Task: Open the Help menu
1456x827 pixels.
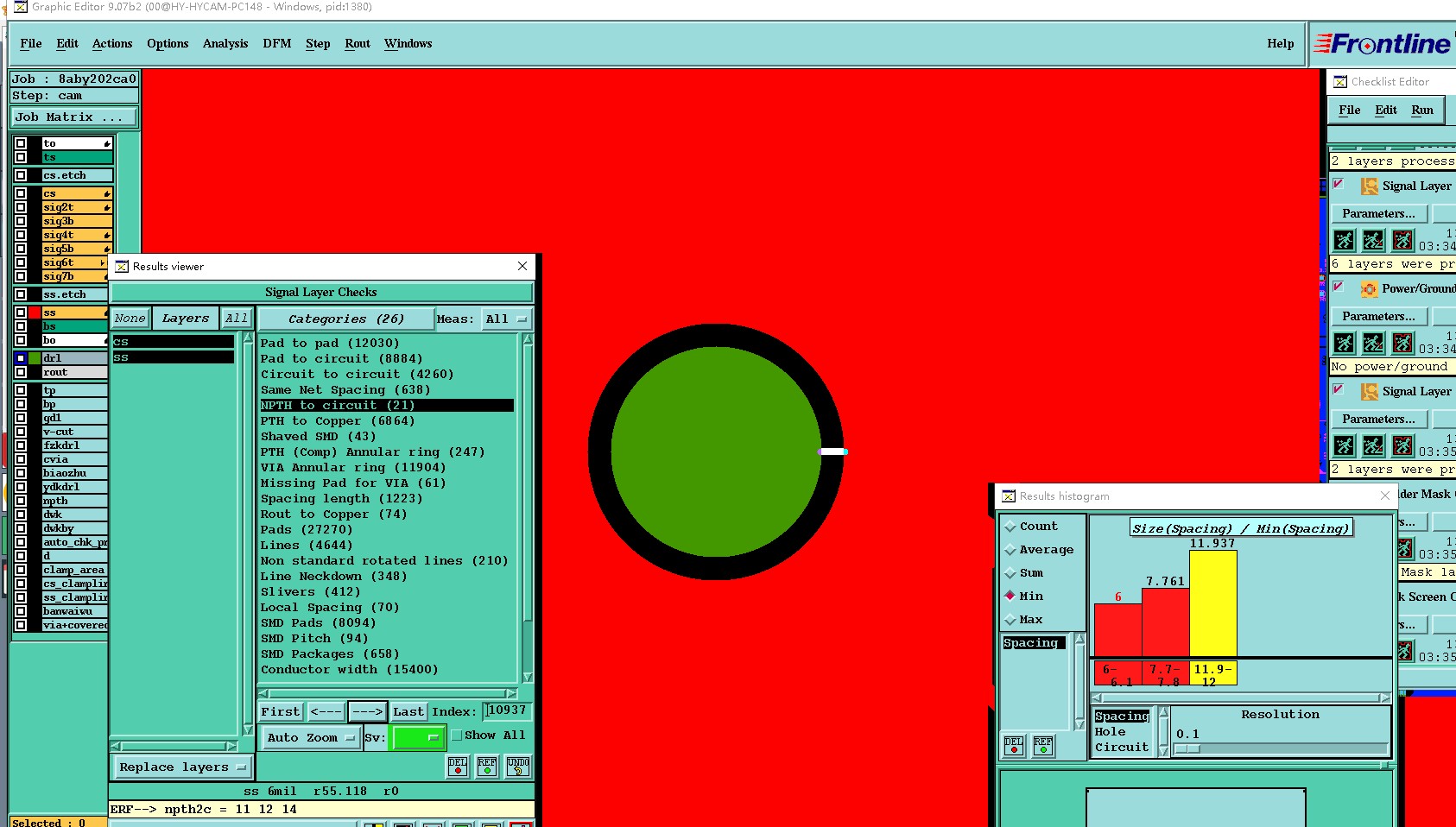Action: tap(1281, 43)
